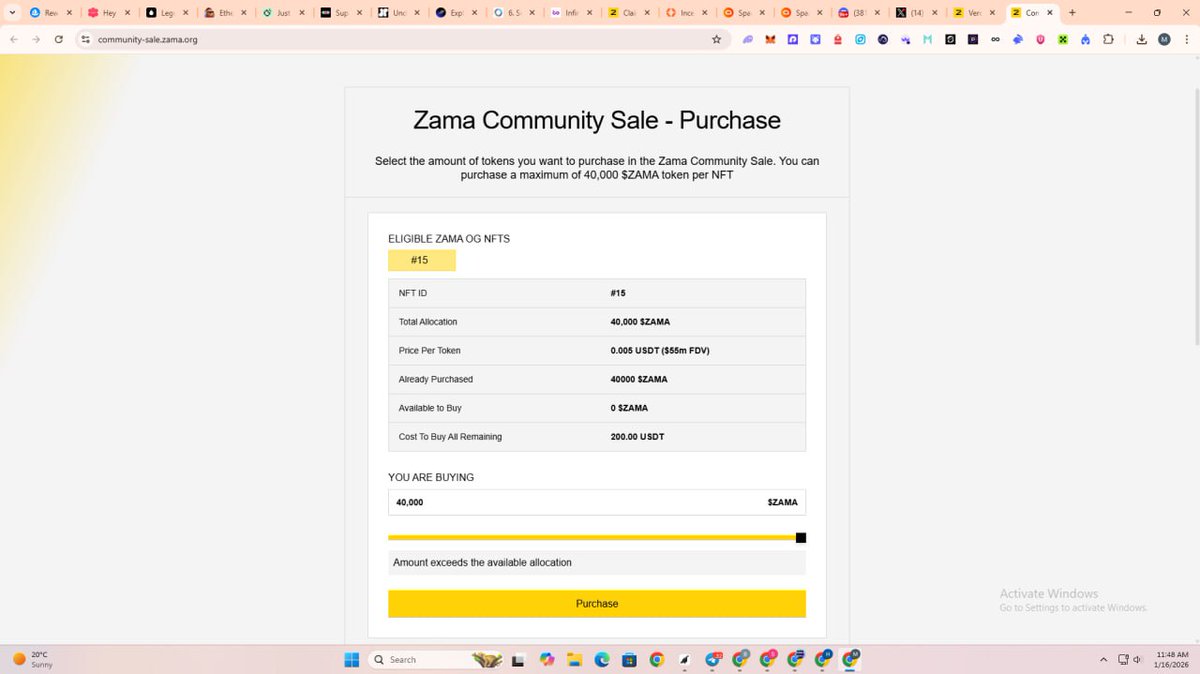Open the Chrome downloads icon

click(x=1142, y=39)
